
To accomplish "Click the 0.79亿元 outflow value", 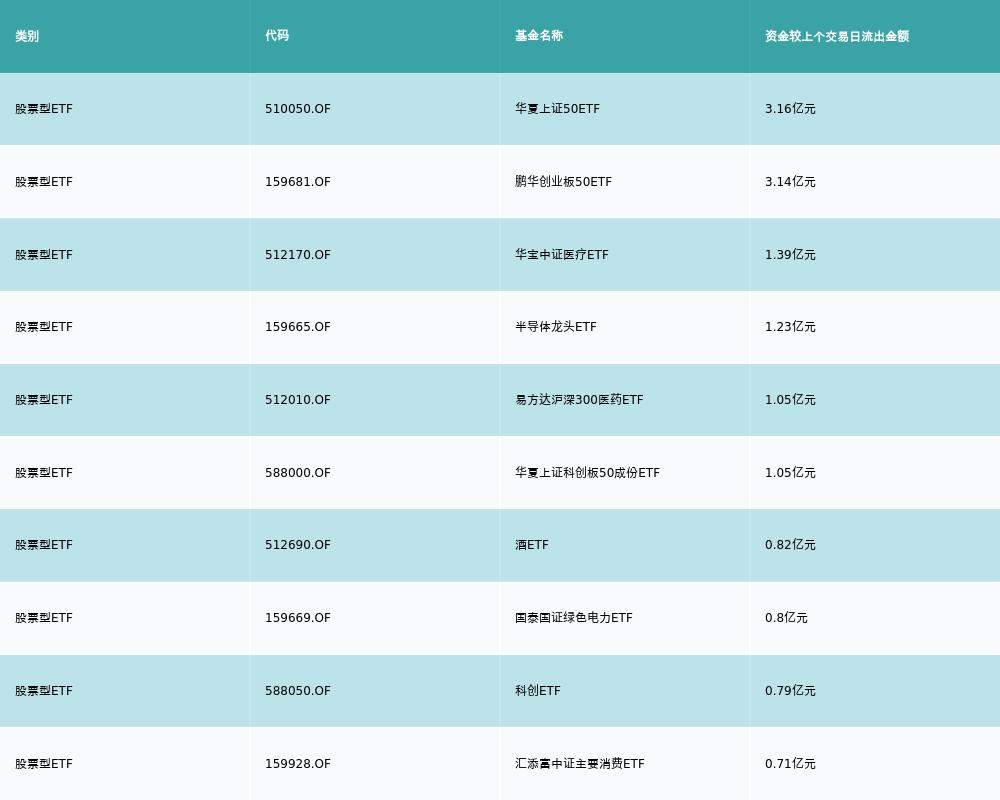I will click(x=790, y=691).
